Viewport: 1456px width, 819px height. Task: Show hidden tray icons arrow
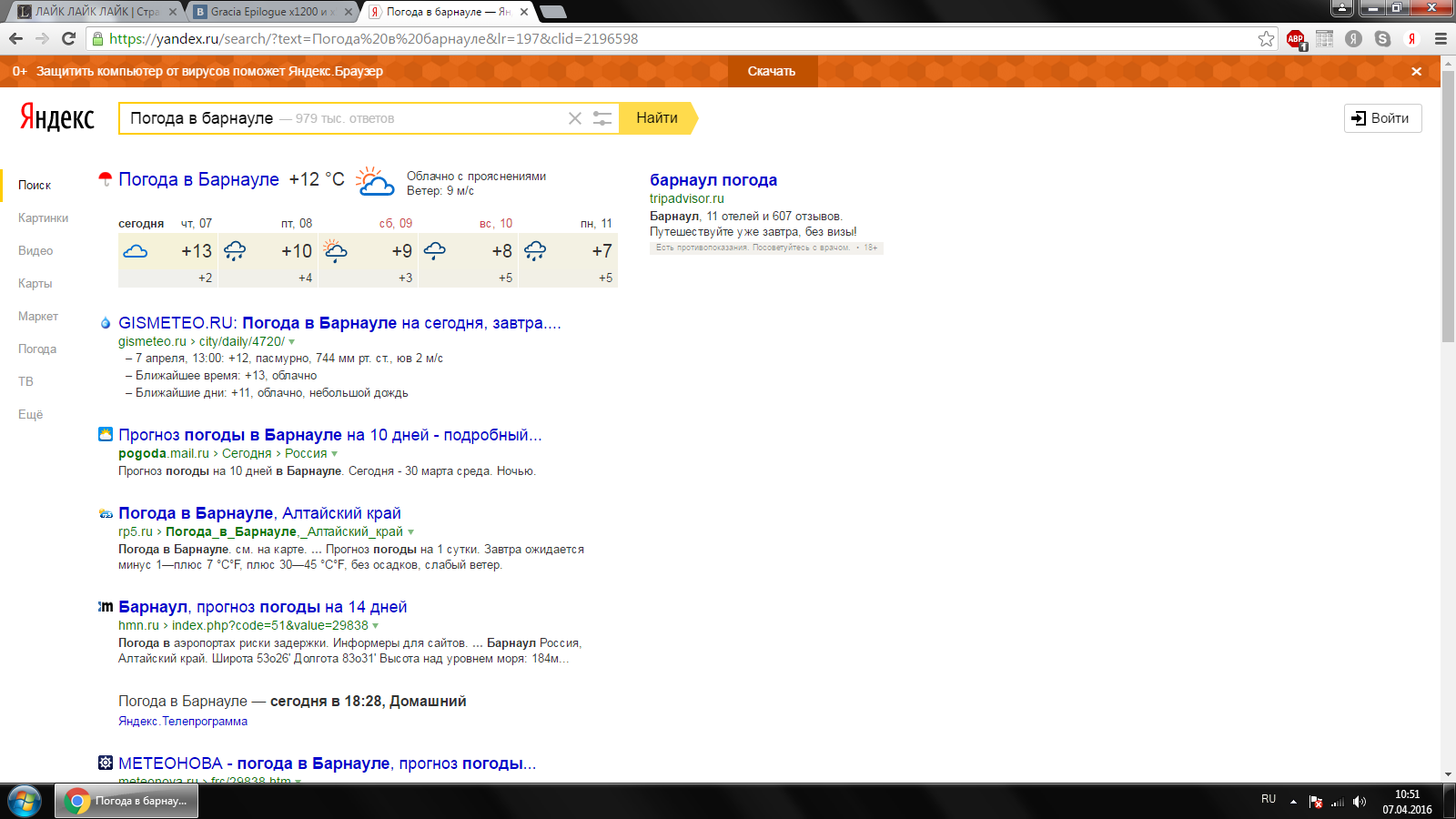click(x=1293, y=802)
